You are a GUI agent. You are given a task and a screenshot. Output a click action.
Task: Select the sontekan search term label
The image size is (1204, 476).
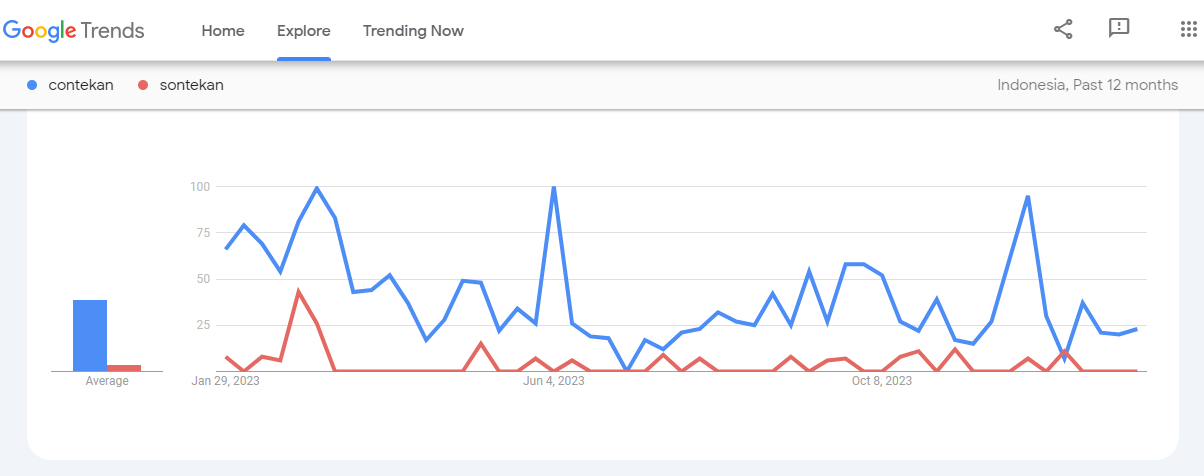coord(191,85)
